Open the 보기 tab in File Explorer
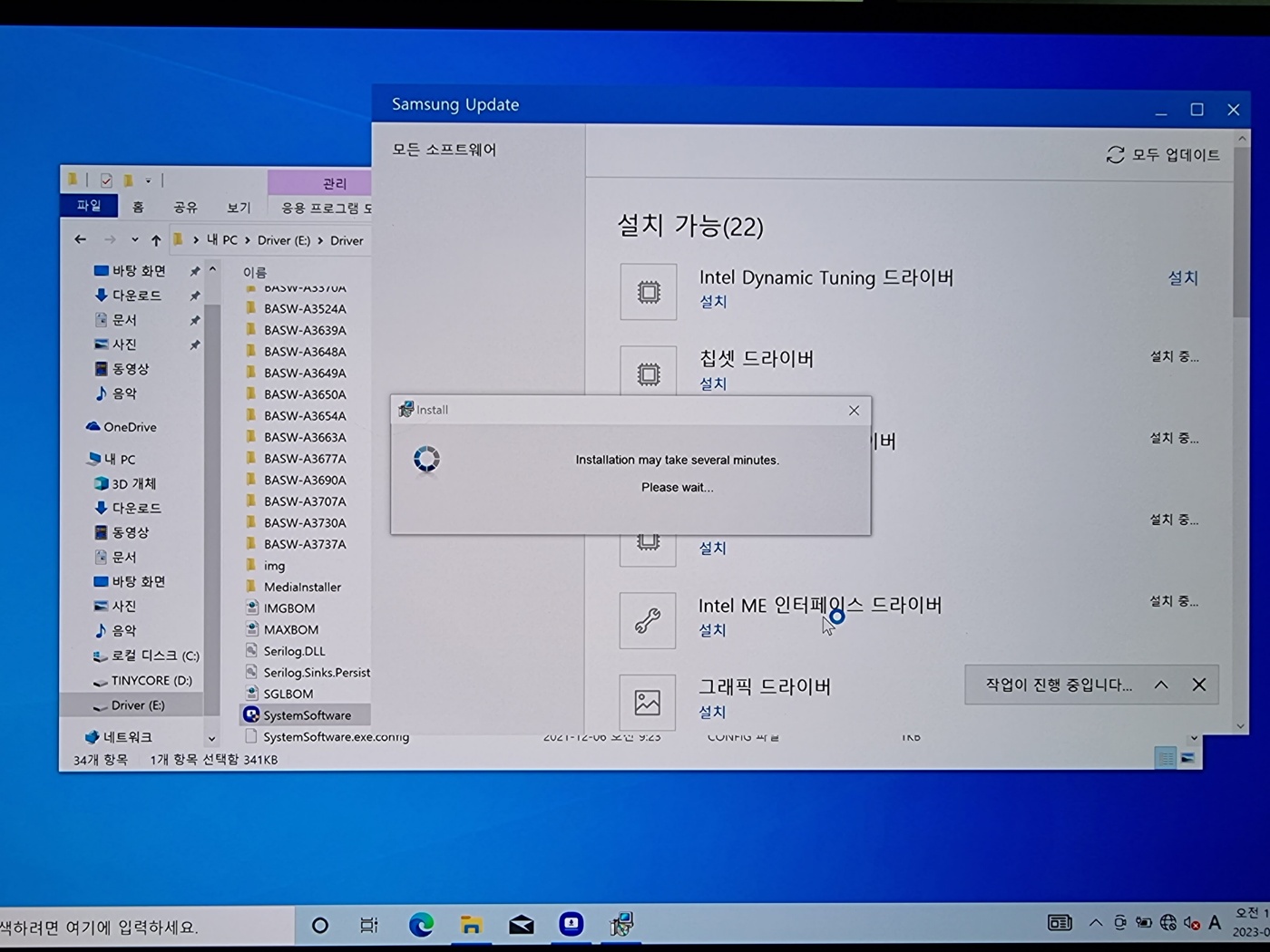The width and height of the screenshot is (1270, 952). pyautogui.click(x=239, y=208)
